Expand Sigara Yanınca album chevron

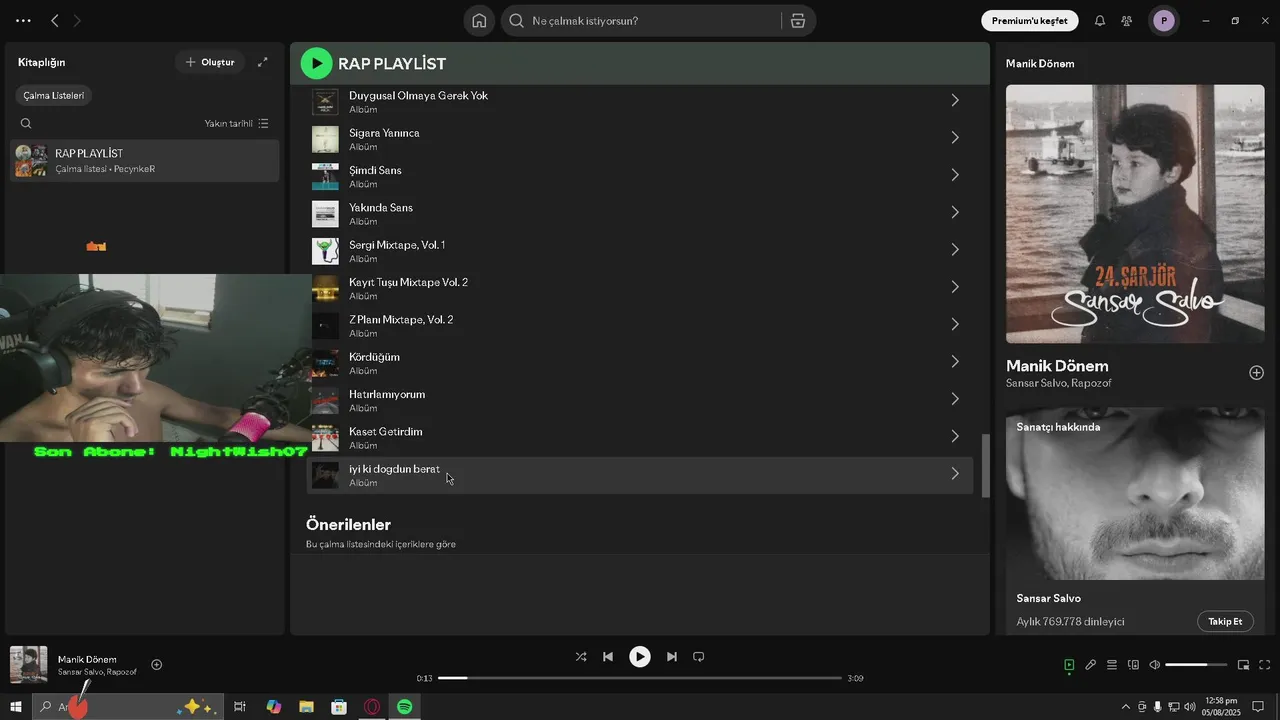click(955, 138)
